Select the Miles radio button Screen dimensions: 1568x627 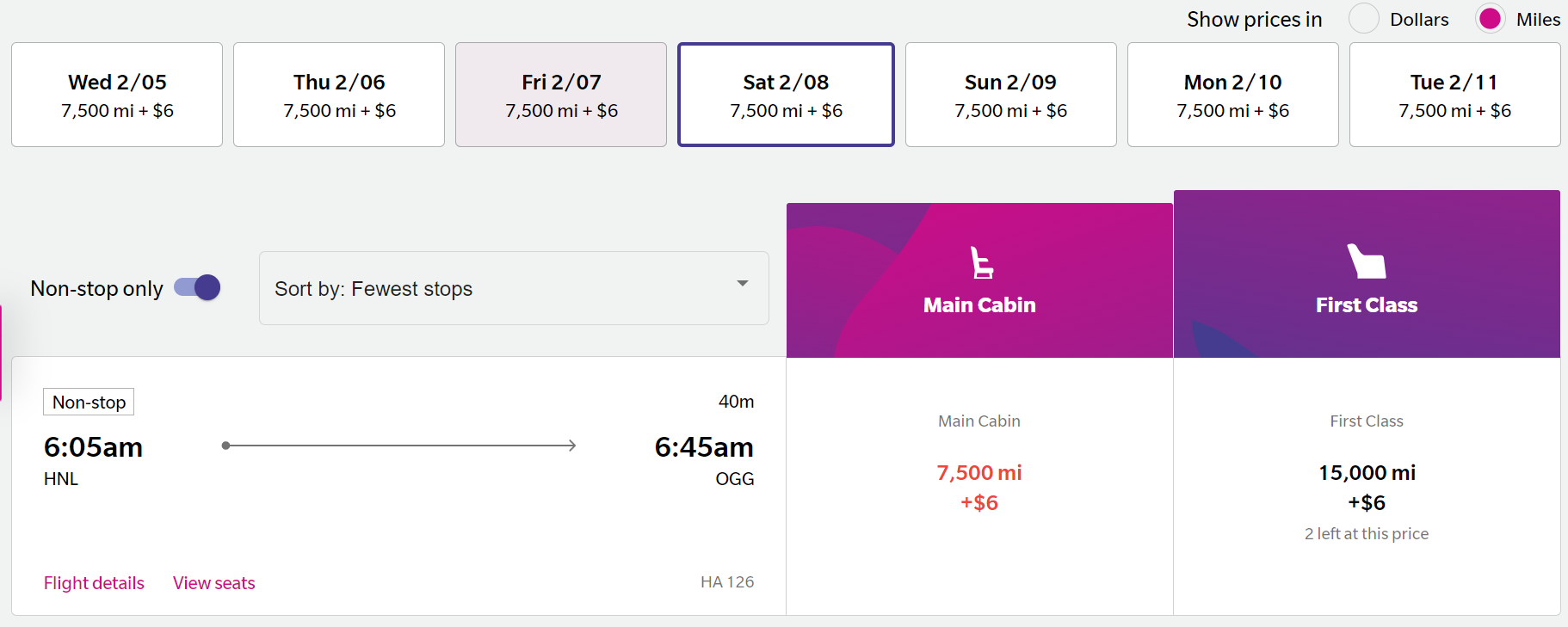1490,18
